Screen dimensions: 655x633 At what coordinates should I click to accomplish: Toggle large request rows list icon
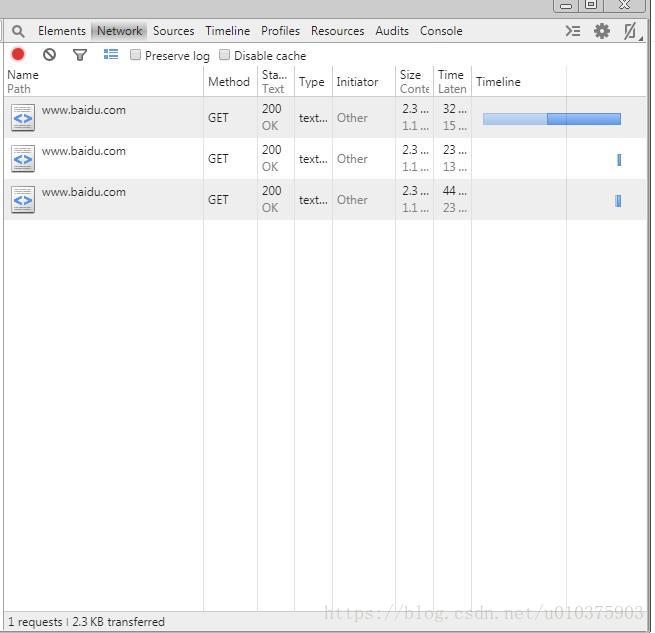pos(111,54)
